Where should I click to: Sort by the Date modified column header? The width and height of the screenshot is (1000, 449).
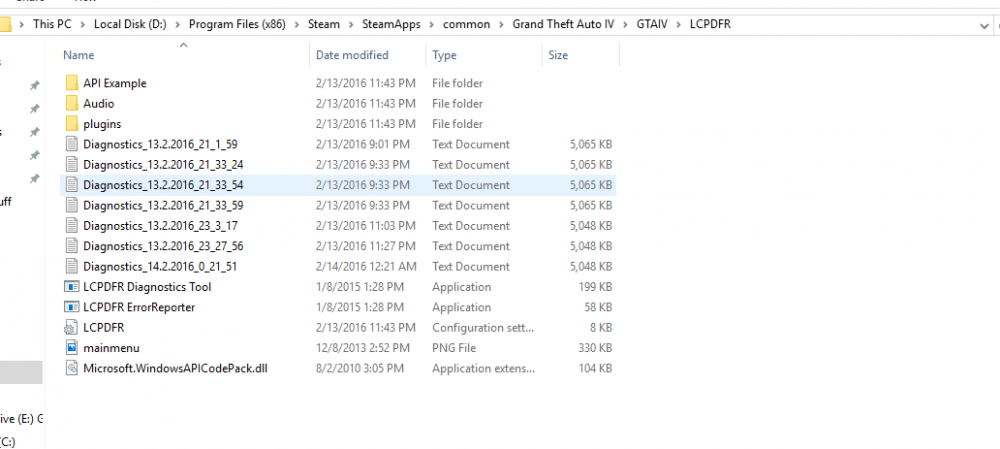pyautogui.click(x=352, y=55)
